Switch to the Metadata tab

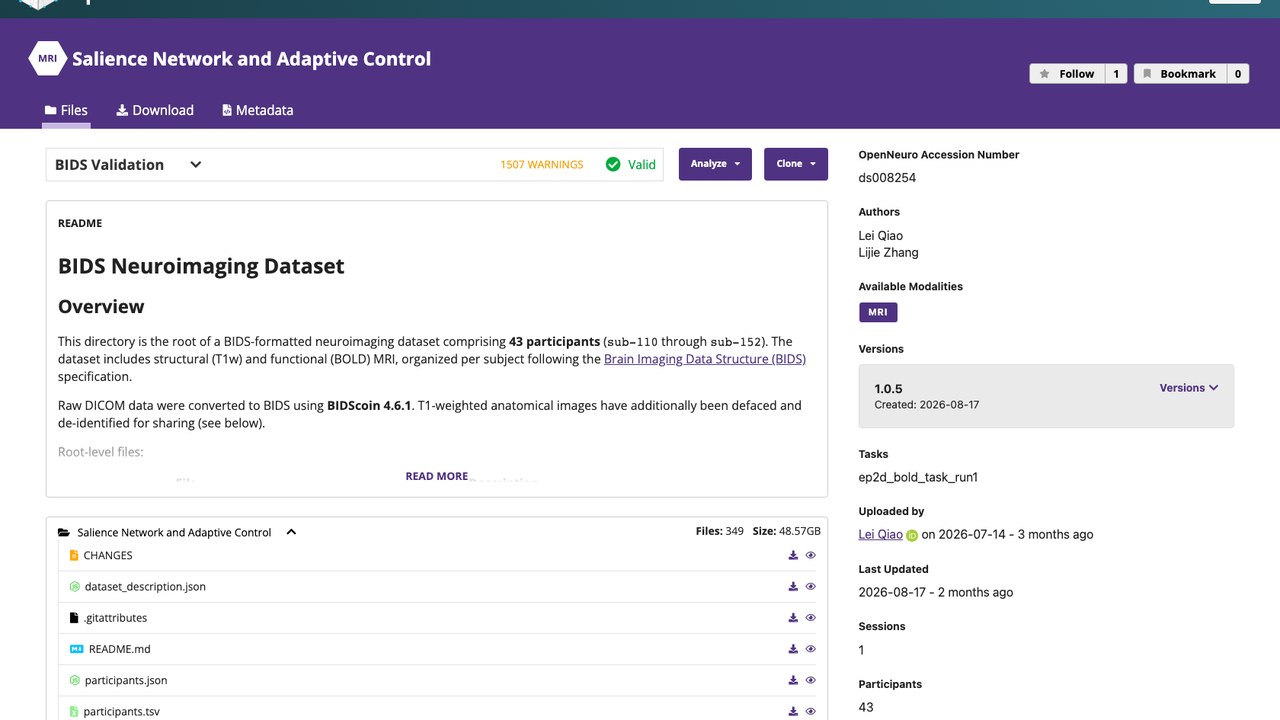click(x=258, y=110)
